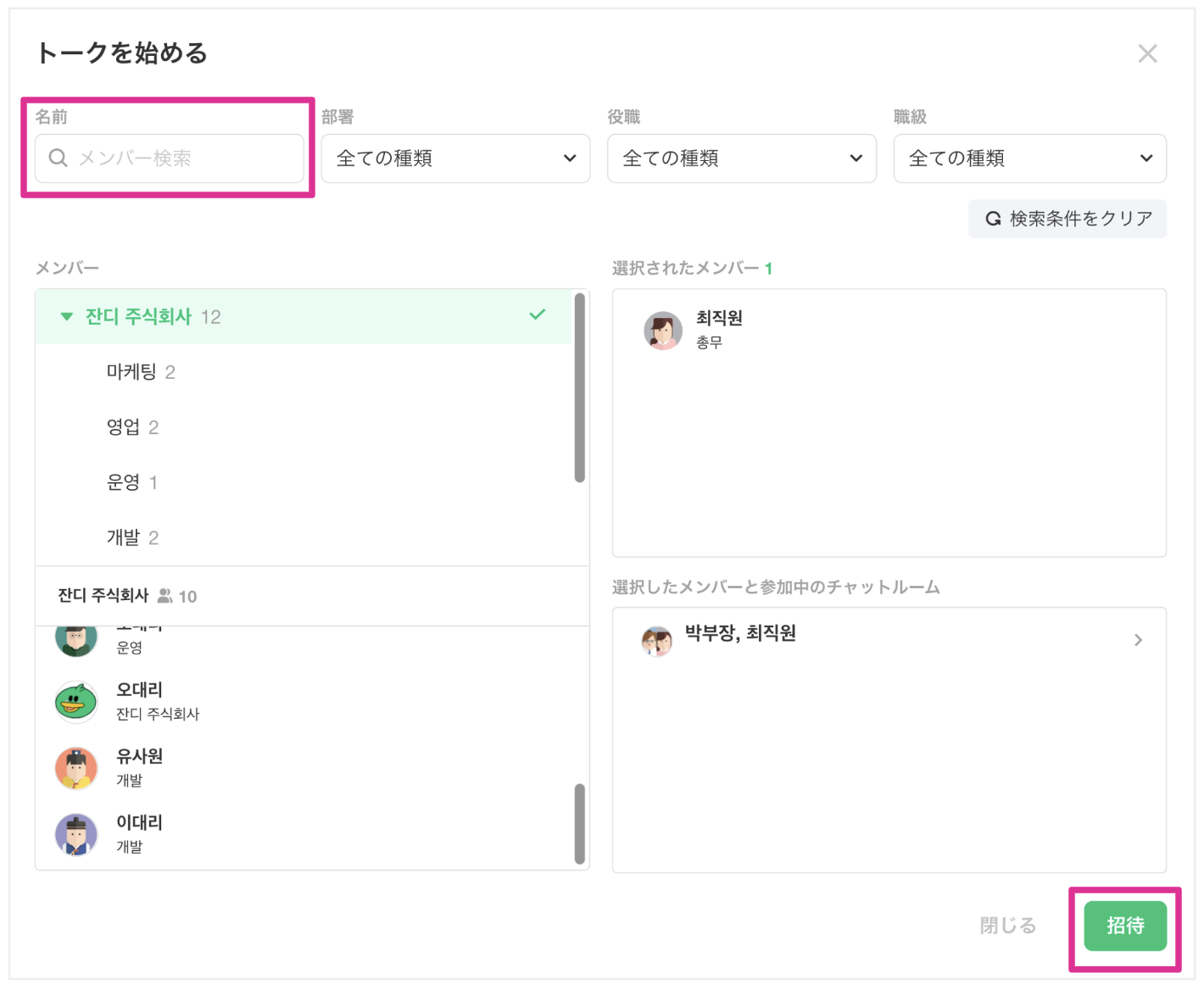
Task: Click the refresh icon on 検索条件をクリア
Action: [x=993, y=219]
